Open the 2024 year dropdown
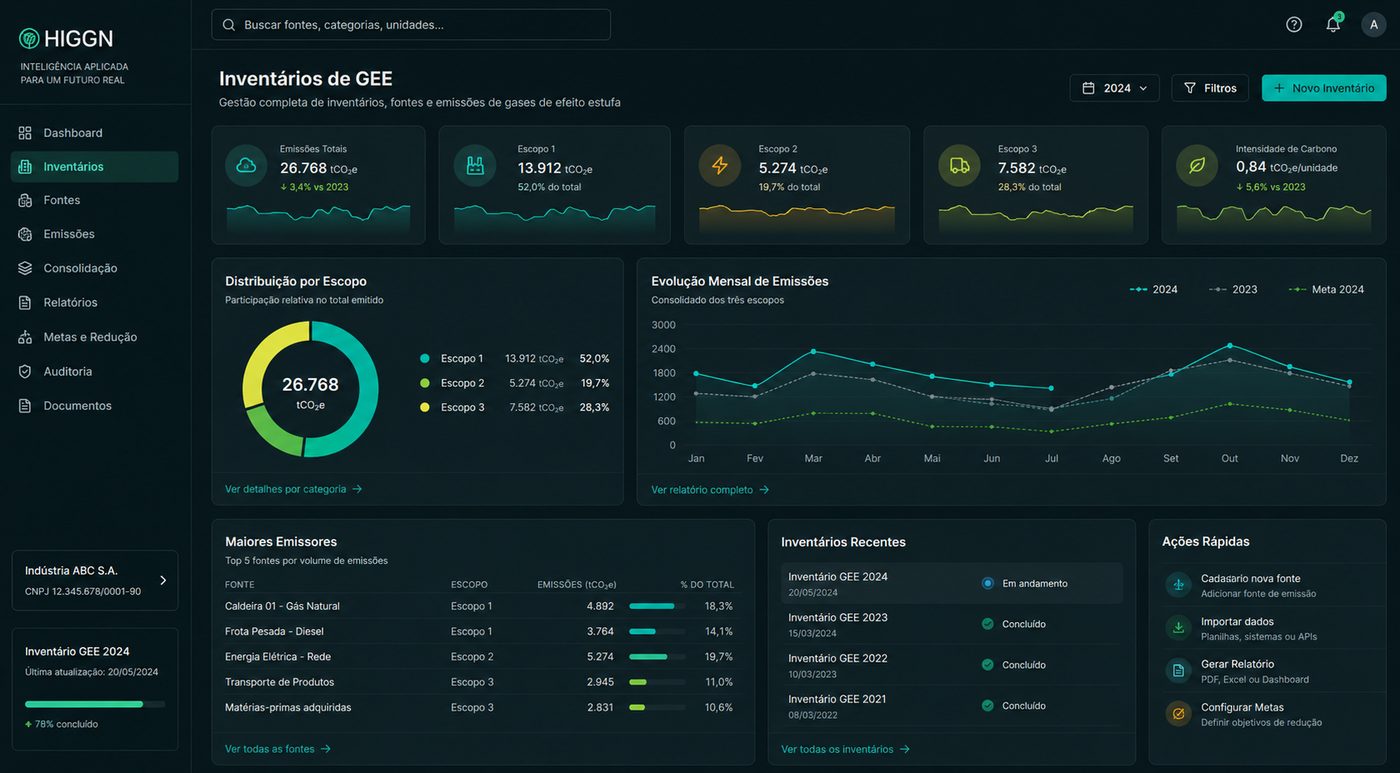1400x773 pixels. point(1115,88)
